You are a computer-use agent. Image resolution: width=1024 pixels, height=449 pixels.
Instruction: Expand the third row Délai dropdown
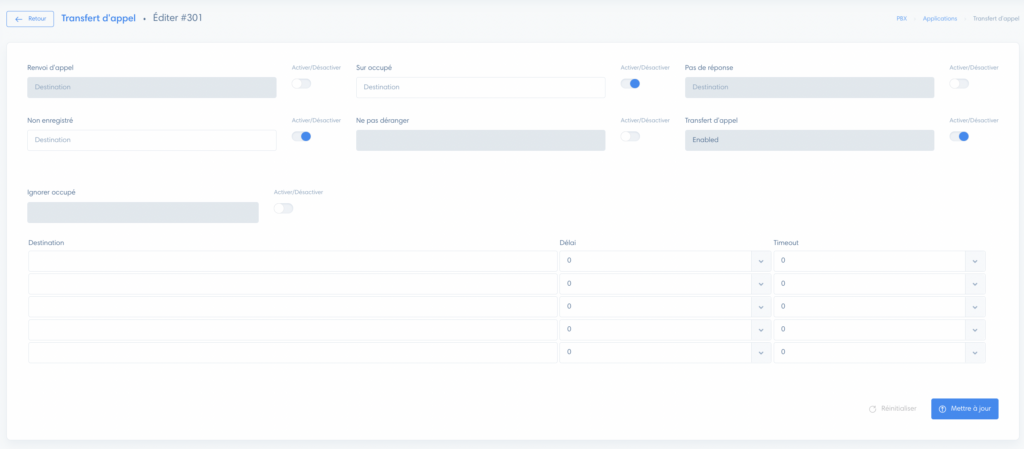pyautogui.click(x=761, y=307)
